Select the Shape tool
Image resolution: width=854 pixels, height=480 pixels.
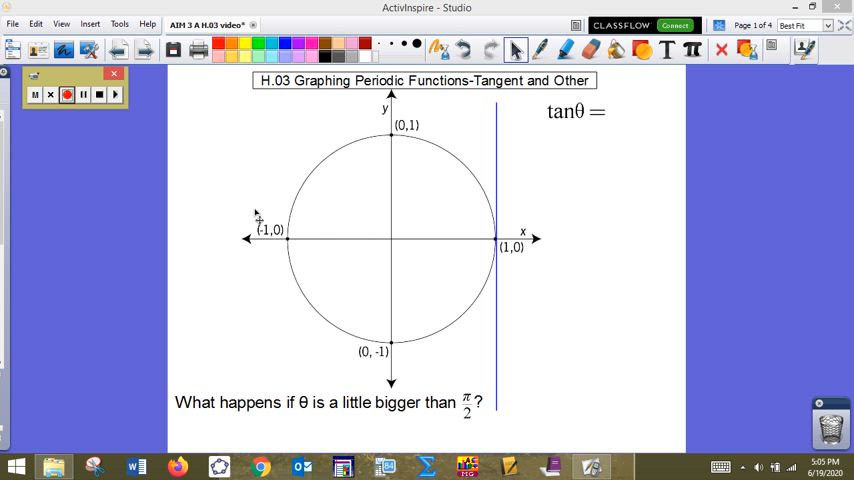coord(642,50)
